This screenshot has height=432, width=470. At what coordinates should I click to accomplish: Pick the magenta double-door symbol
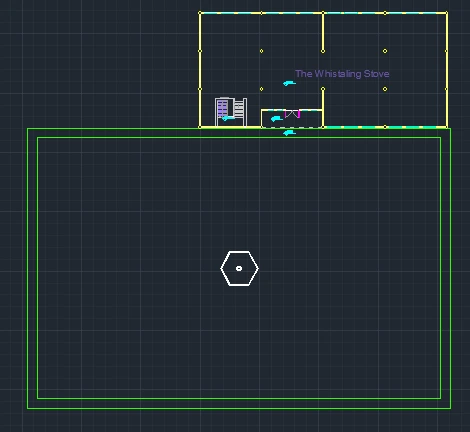[292, 114]
